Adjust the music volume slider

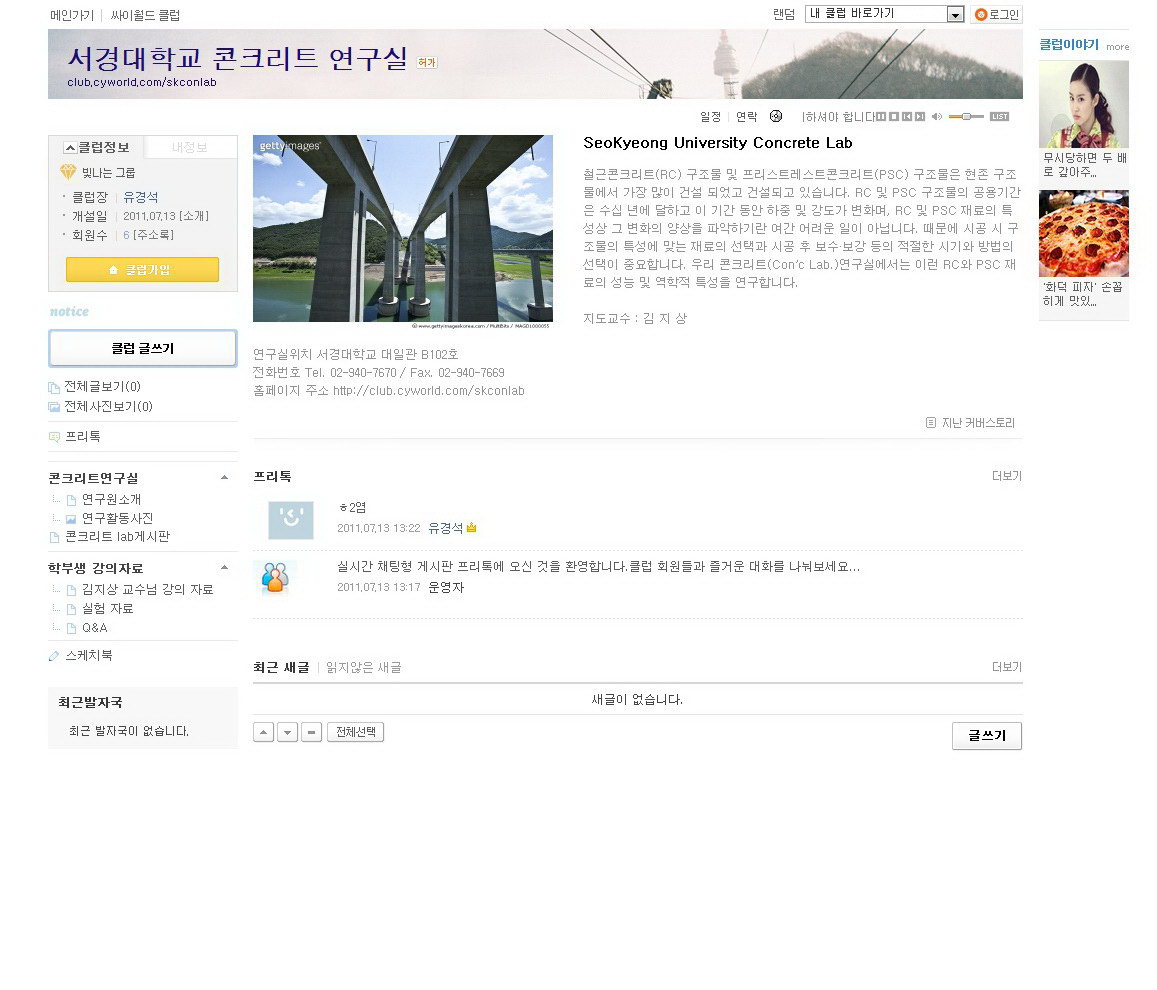point(966,117)
